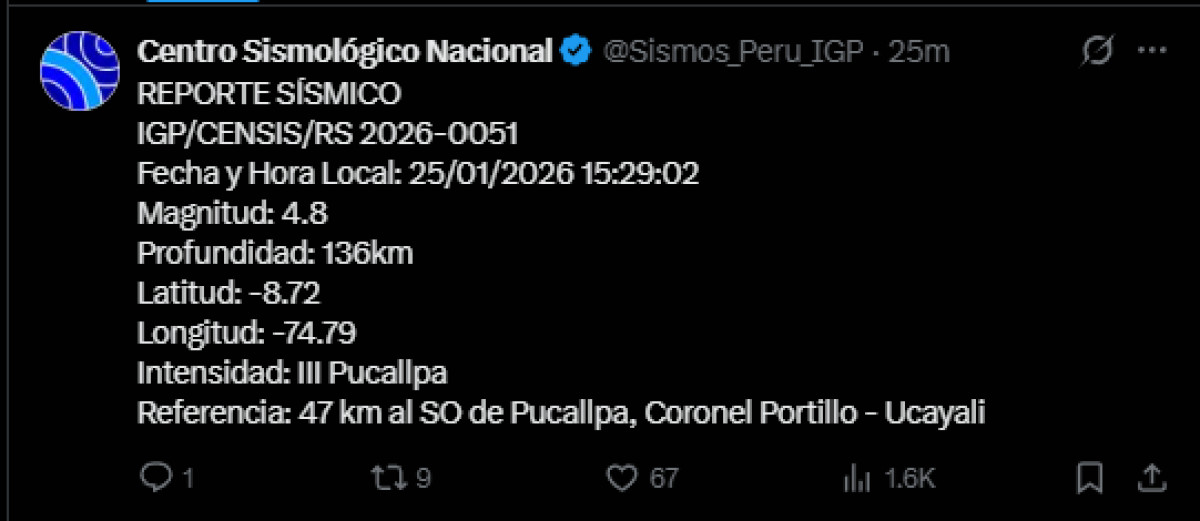
Task: Like the post with the heart icon
Action: pos(622,478)
